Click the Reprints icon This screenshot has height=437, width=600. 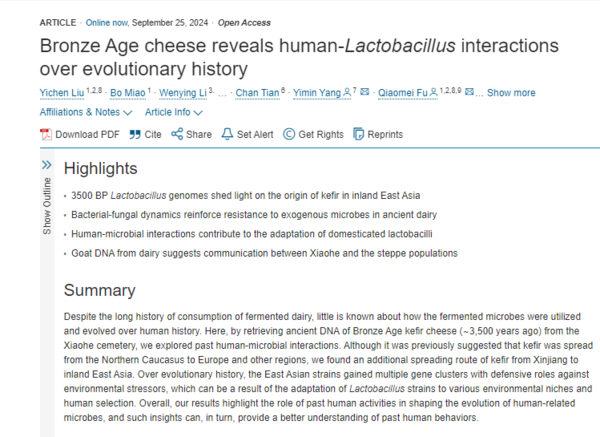coord(359,134)
